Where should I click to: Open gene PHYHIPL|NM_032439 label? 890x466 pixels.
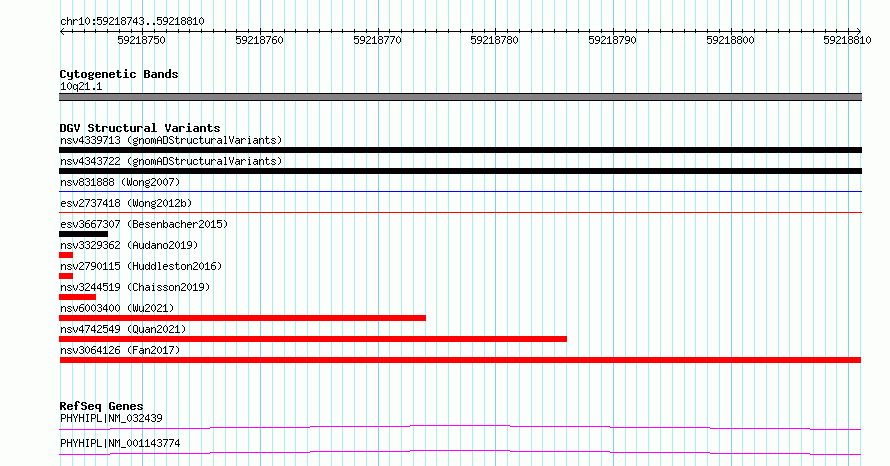pyautogui.click(x=111, y=418)
